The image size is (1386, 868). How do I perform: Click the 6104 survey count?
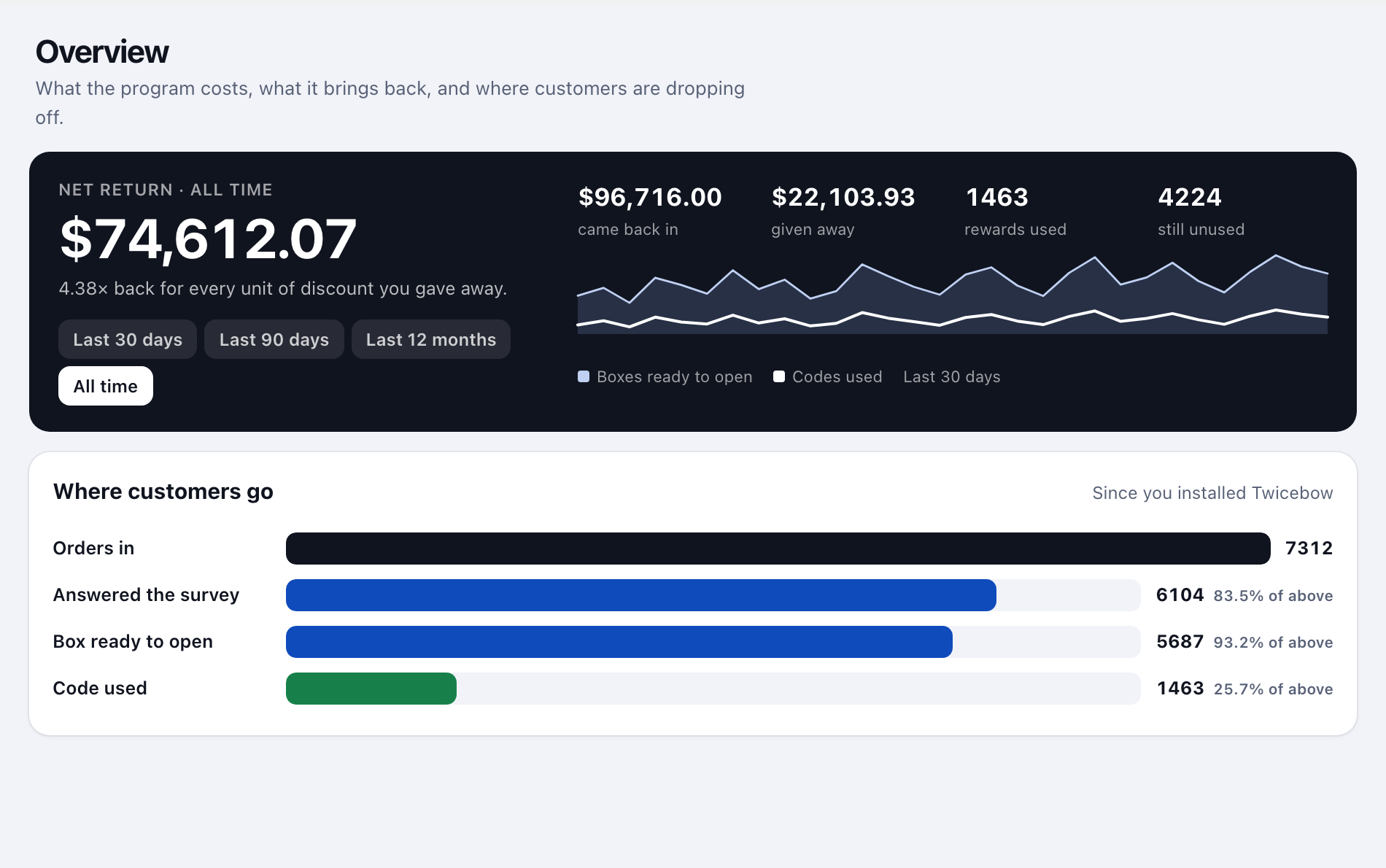point(1180,595)
